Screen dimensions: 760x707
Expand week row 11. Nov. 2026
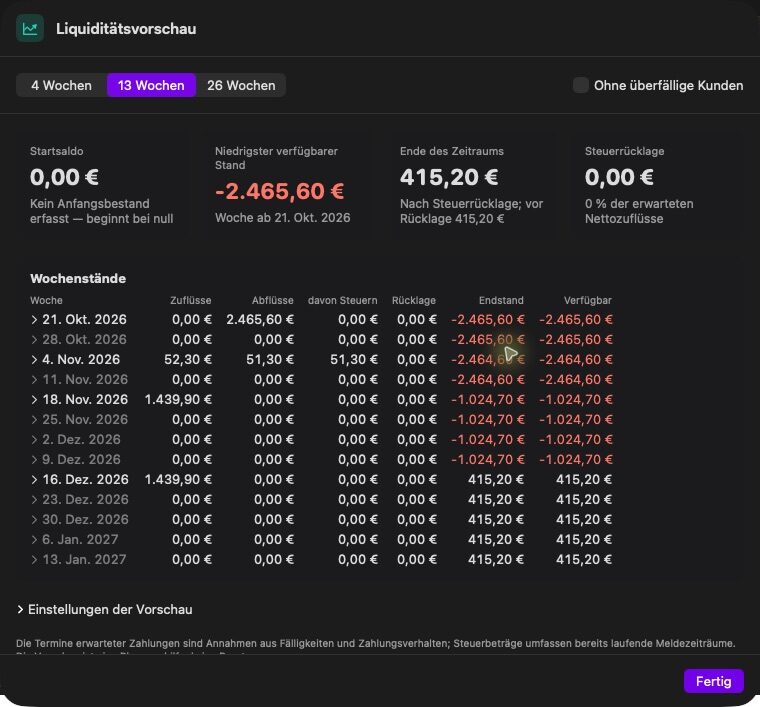[x=34, y=379]
